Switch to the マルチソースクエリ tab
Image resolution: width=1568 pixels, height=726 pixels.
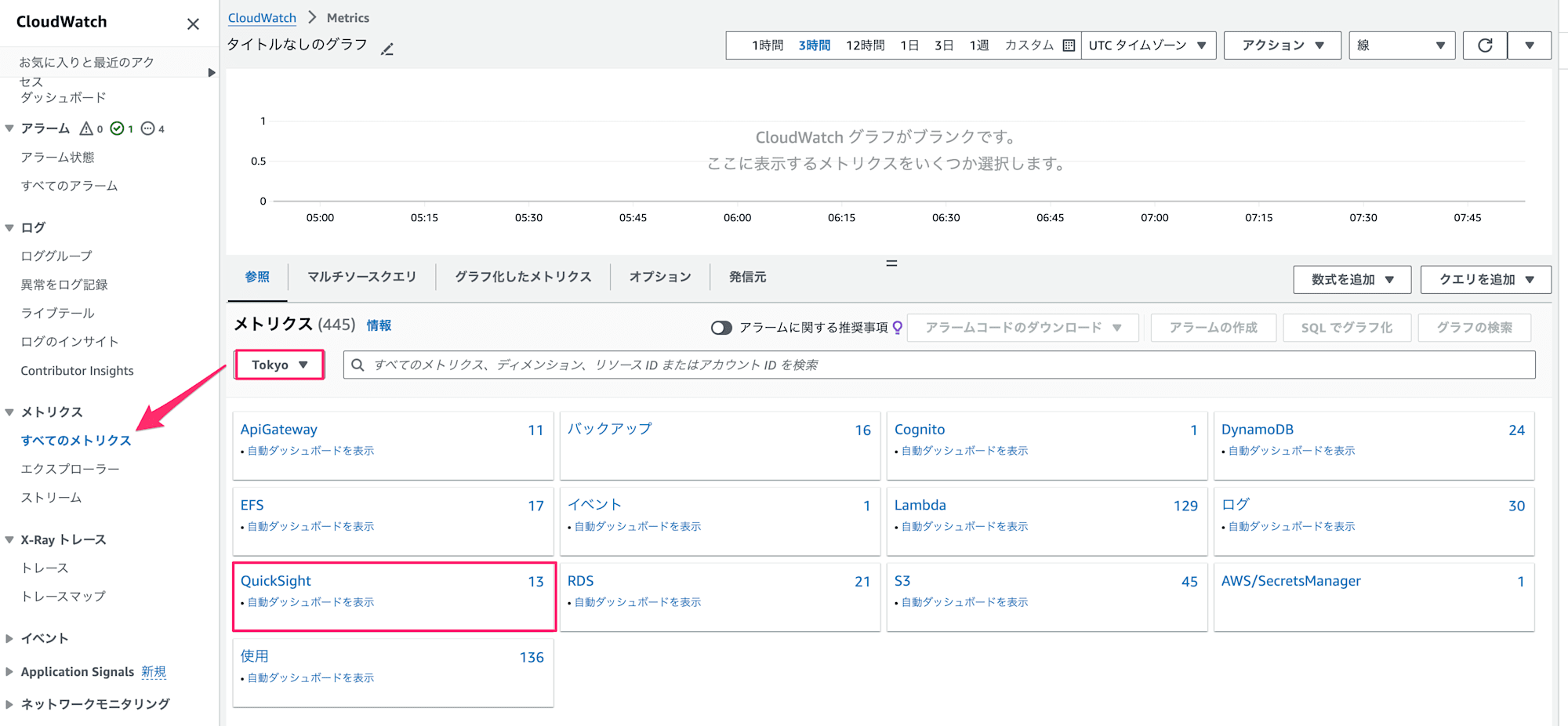(x=361, y=277)
